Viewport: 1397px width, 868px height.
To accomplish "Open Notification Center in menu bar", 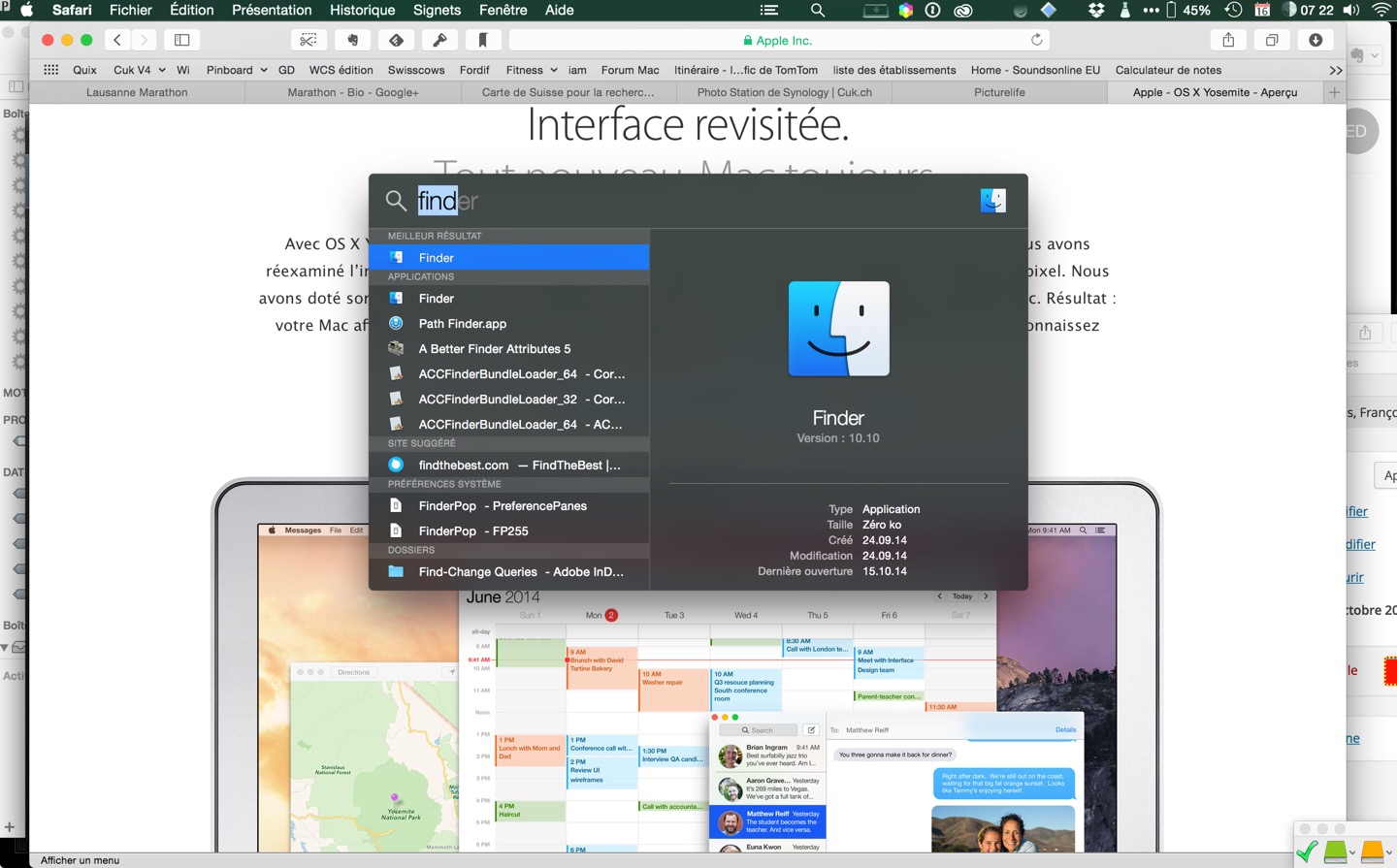I will point(769,10).
